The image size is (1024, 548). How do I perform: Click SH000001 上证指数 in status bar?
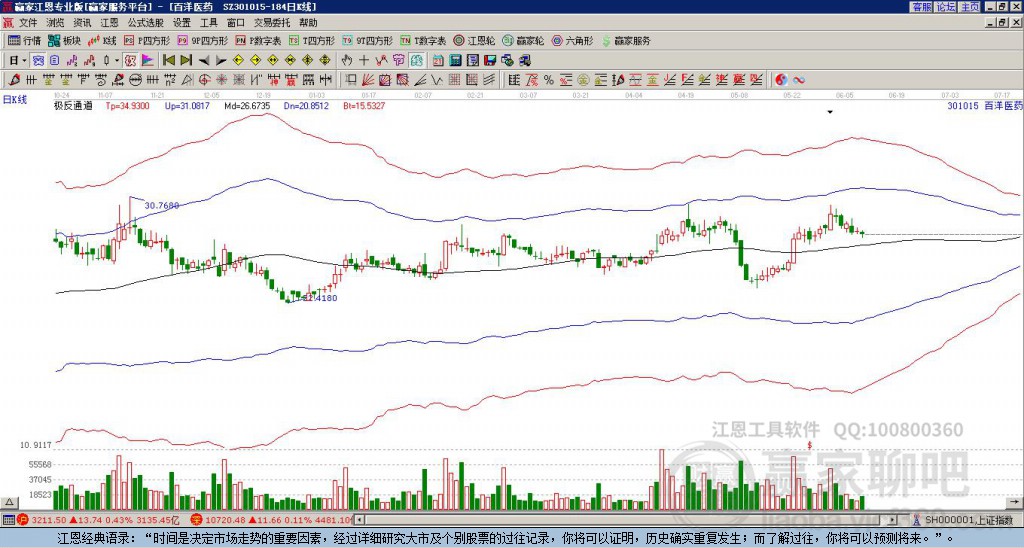pos(968,520)
